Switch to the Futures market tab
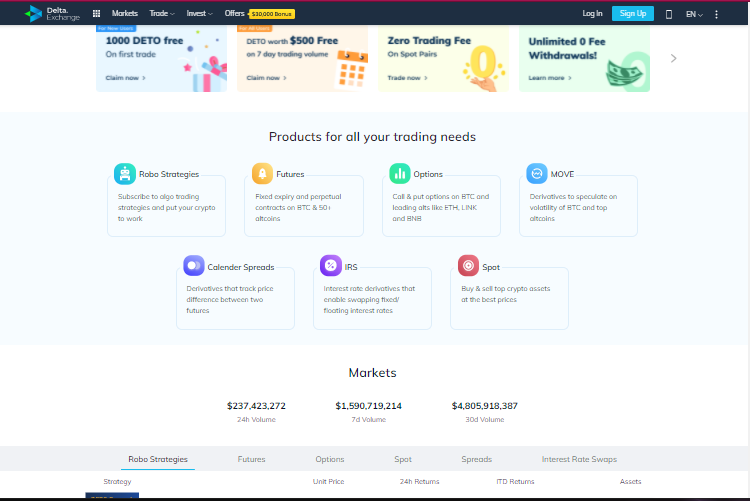The height and width of the screenshot is (501, 750). point(251,459)
